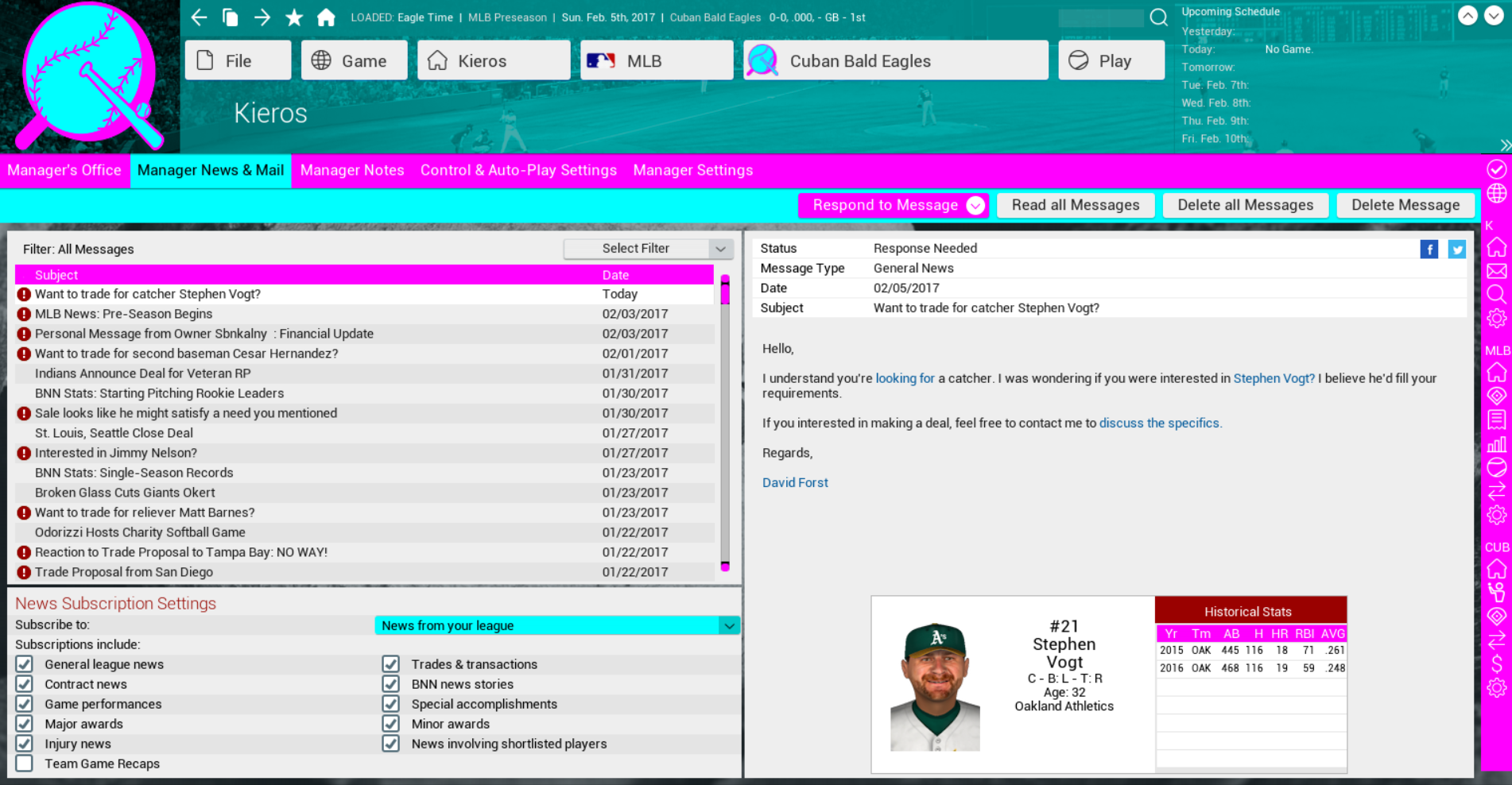The image size is (1512, 785).
Task: Follow the discuss the specifics link
Action: (1159, 423)
